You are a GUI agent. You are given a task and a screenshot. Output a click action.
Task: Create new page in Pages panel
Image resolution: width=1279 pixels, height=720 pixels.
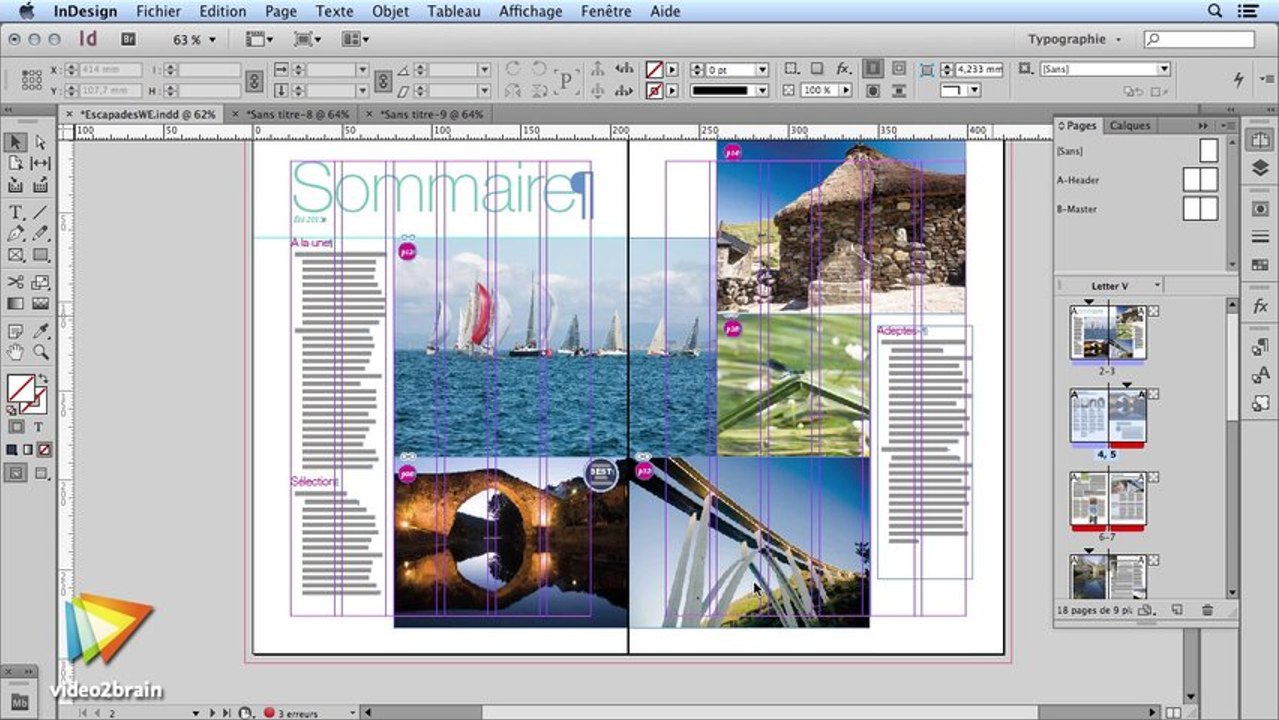click(1177, 609)
